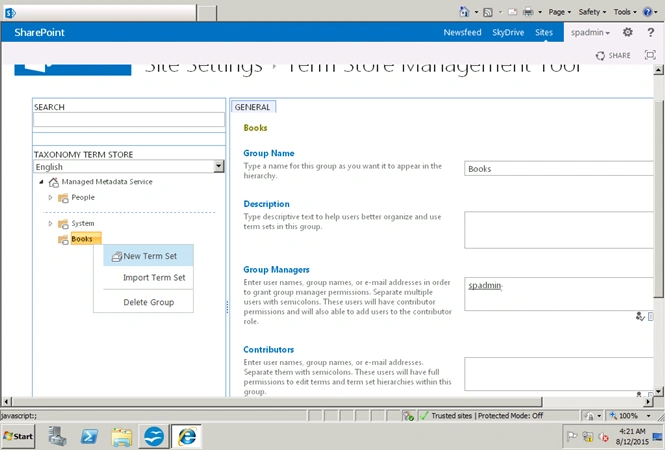This screenshot has width=665, height=450.
Task: Click the help question mark icon
Action: (x=651, y=32)
